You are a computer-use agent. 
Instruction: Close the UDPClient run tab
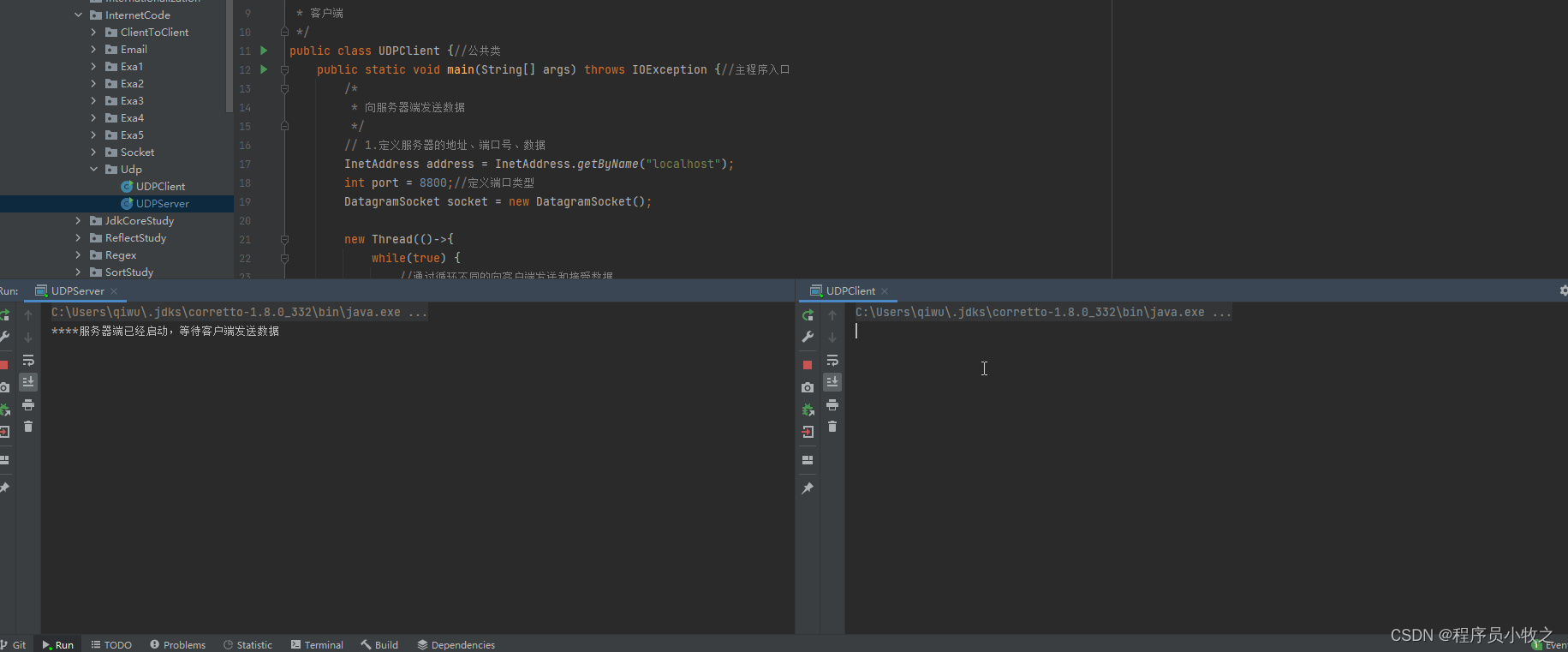[x=885, y=291]
